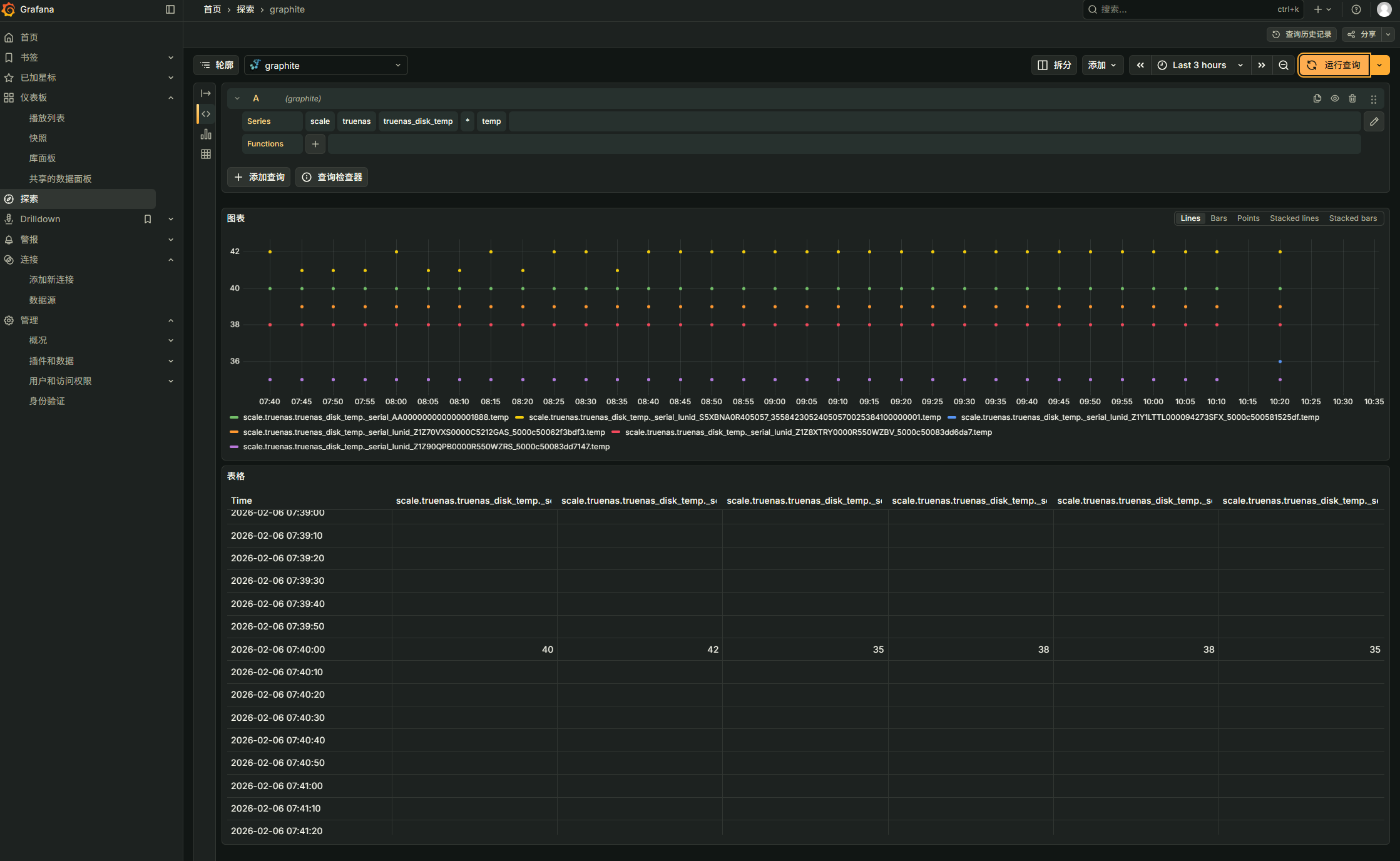The width and height of the screenshot is (1400, 861).
Task: Add a function with plus icon
Action: point(315,144)
